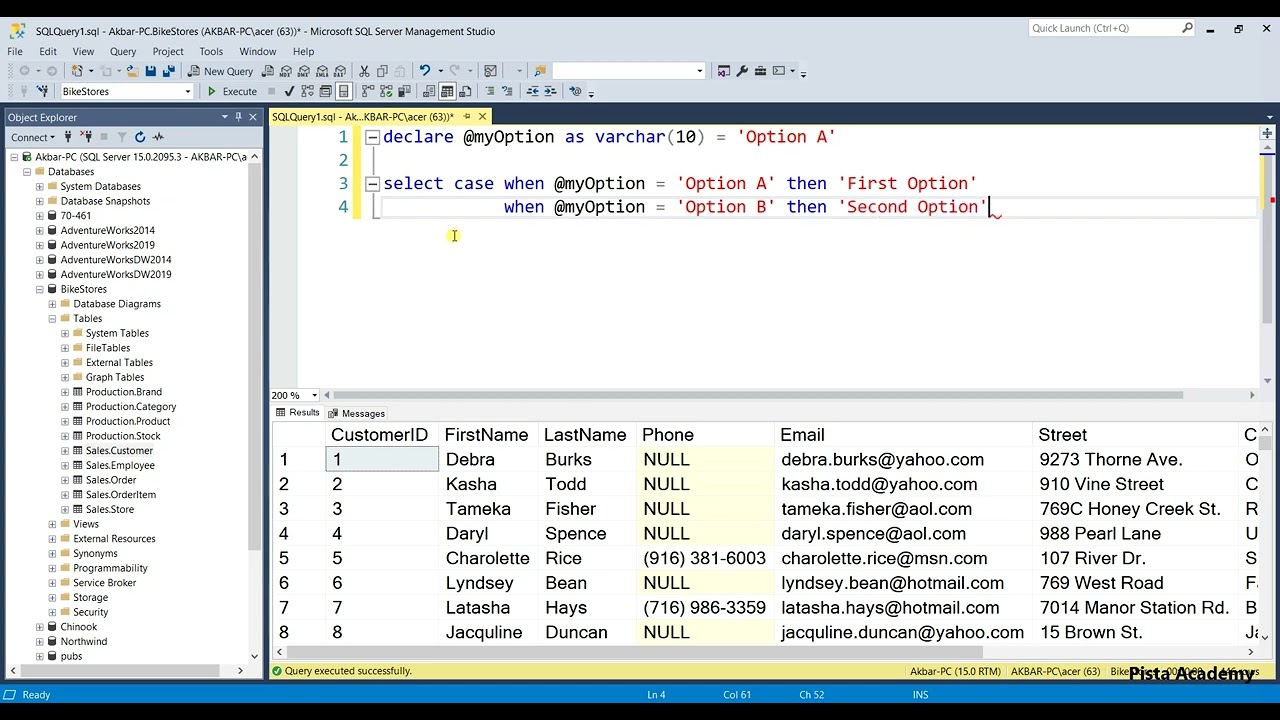
Task: Click the Uncomment selected lines icon
Action: (x=509, y=91)
